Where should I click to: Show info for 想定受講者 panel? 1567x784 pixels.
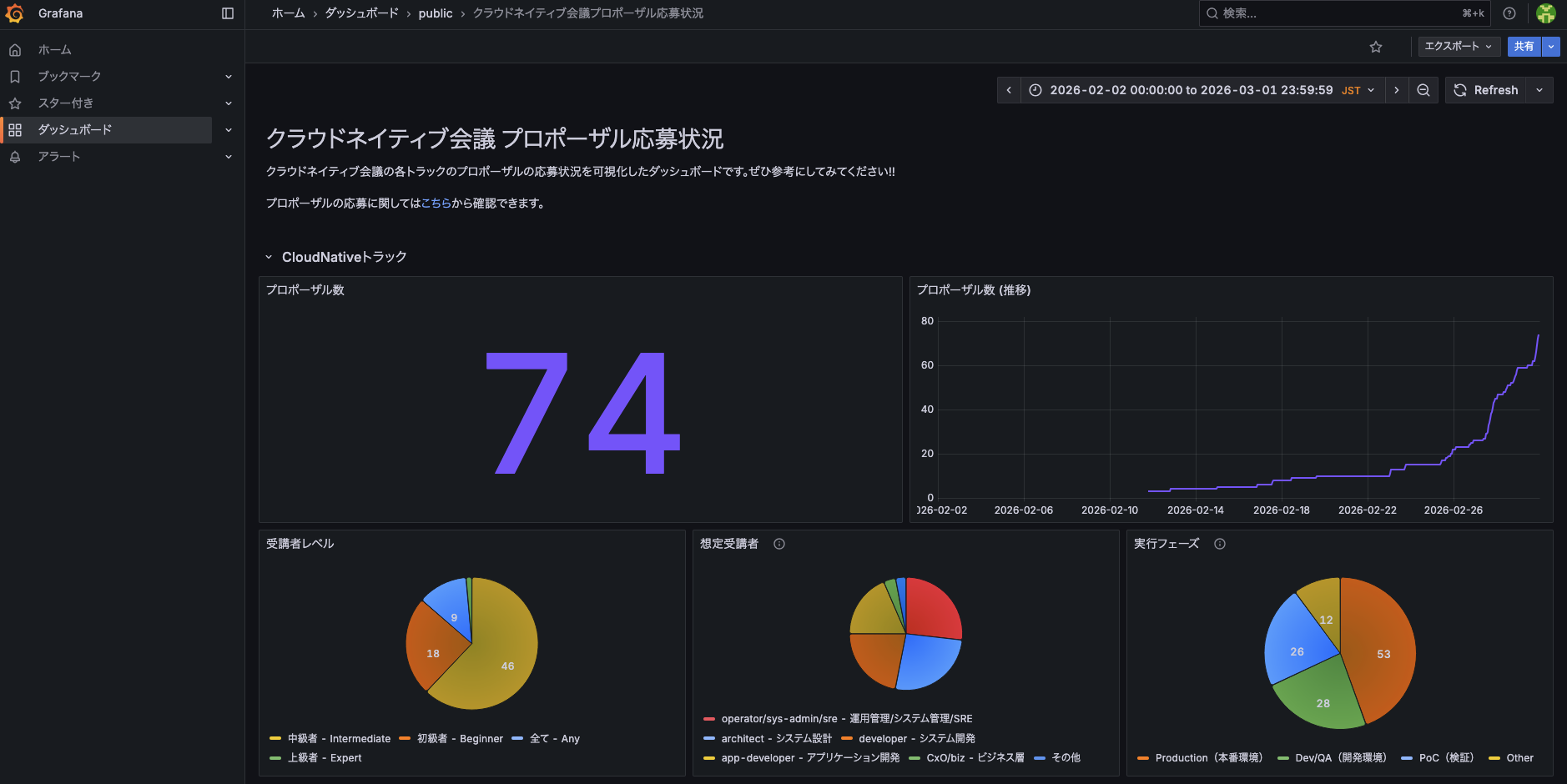pos(779,544)
